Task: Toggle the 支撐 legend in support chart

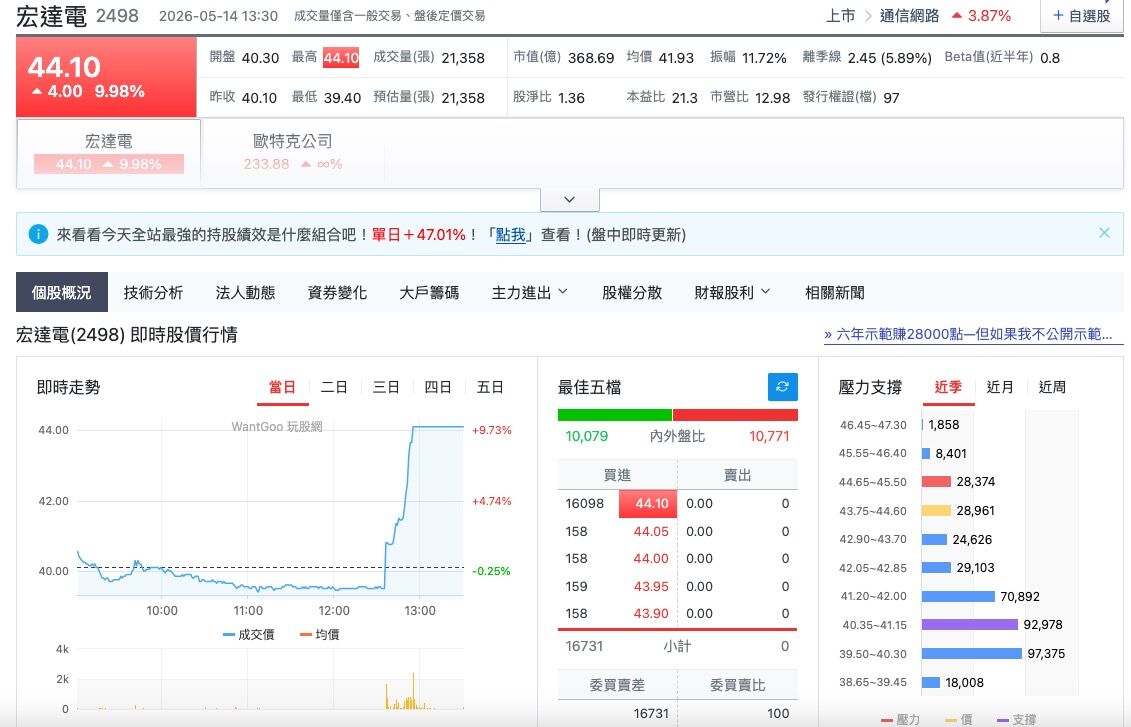Action: click(x=1016, y=719)
